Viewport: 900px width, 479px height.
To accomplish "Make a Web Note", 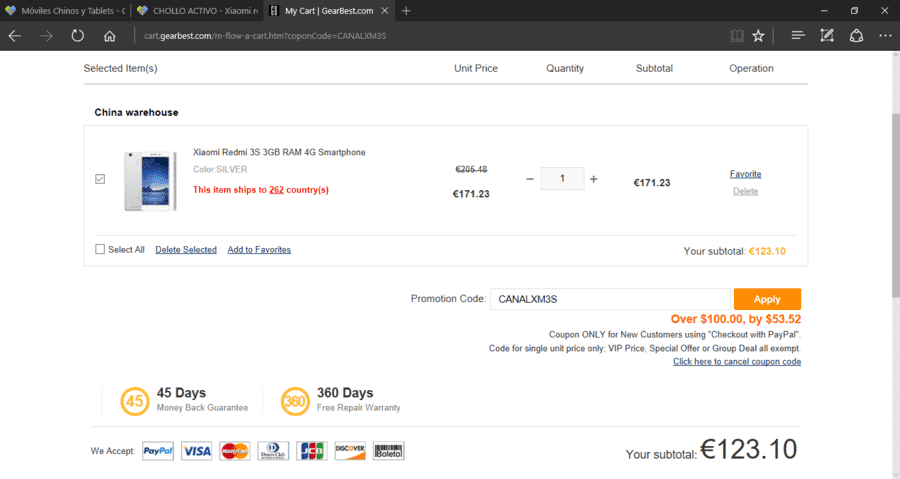I will (x=827, y=36).
